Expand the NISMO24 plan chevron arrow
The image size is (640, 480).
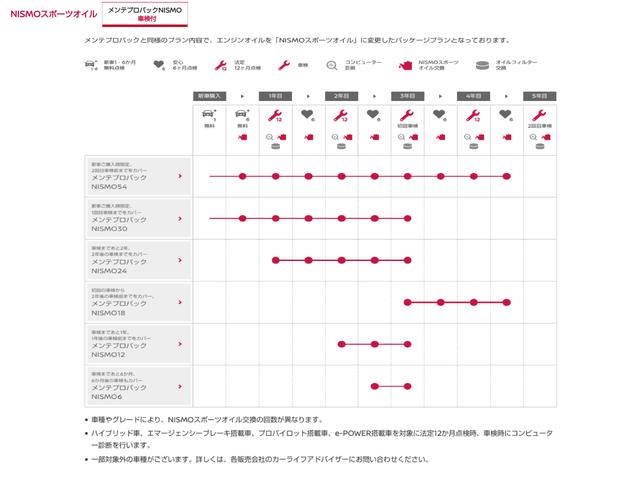point(180,260)
